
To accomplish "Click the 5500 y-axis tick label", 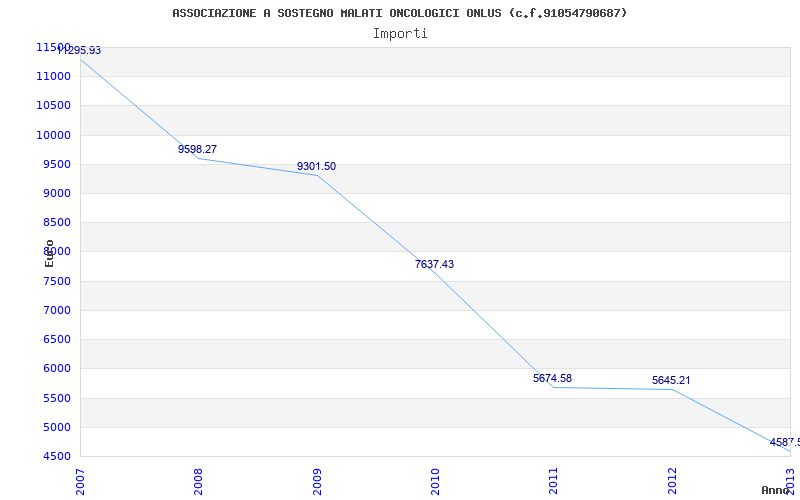I will 57,398.
